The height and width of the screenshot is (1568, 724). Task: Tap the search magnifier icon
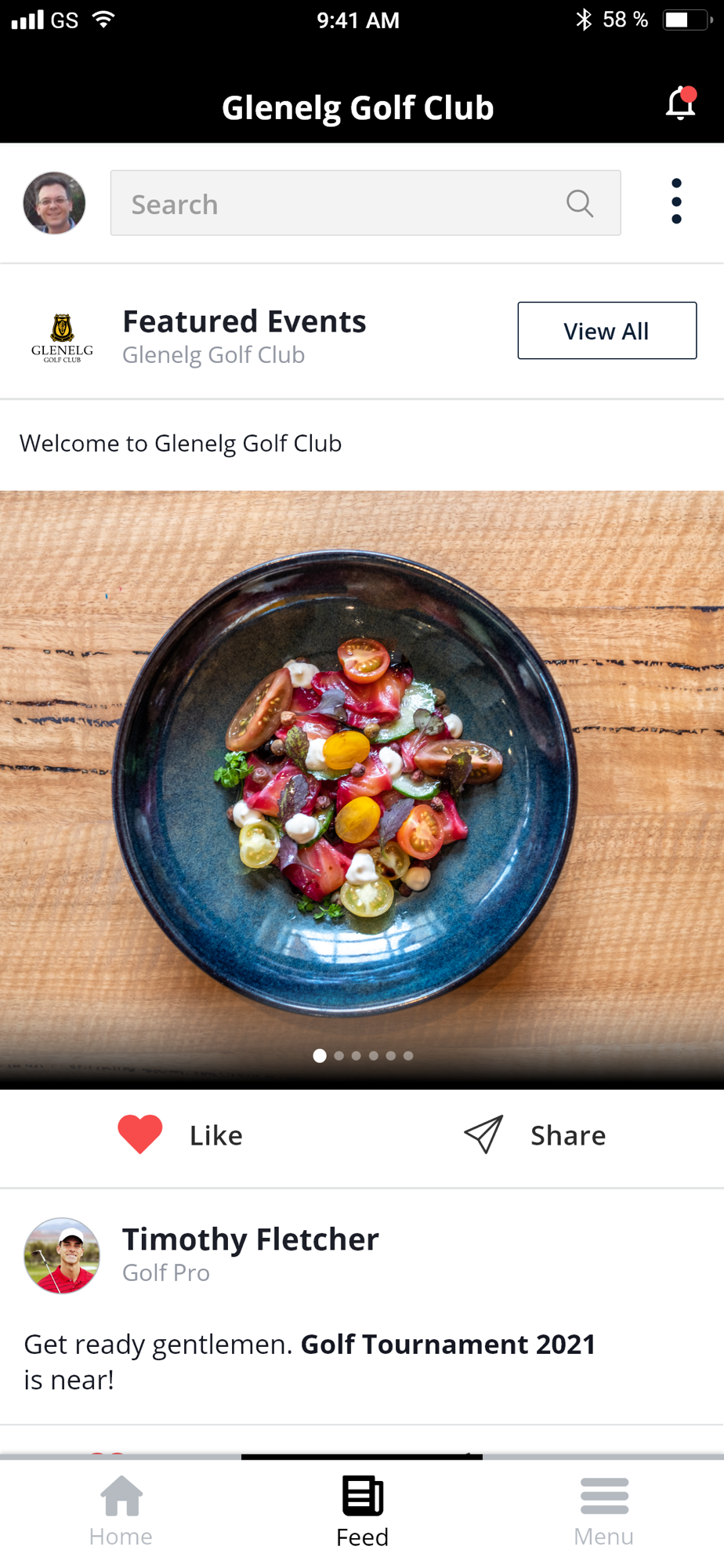[580, 203]
